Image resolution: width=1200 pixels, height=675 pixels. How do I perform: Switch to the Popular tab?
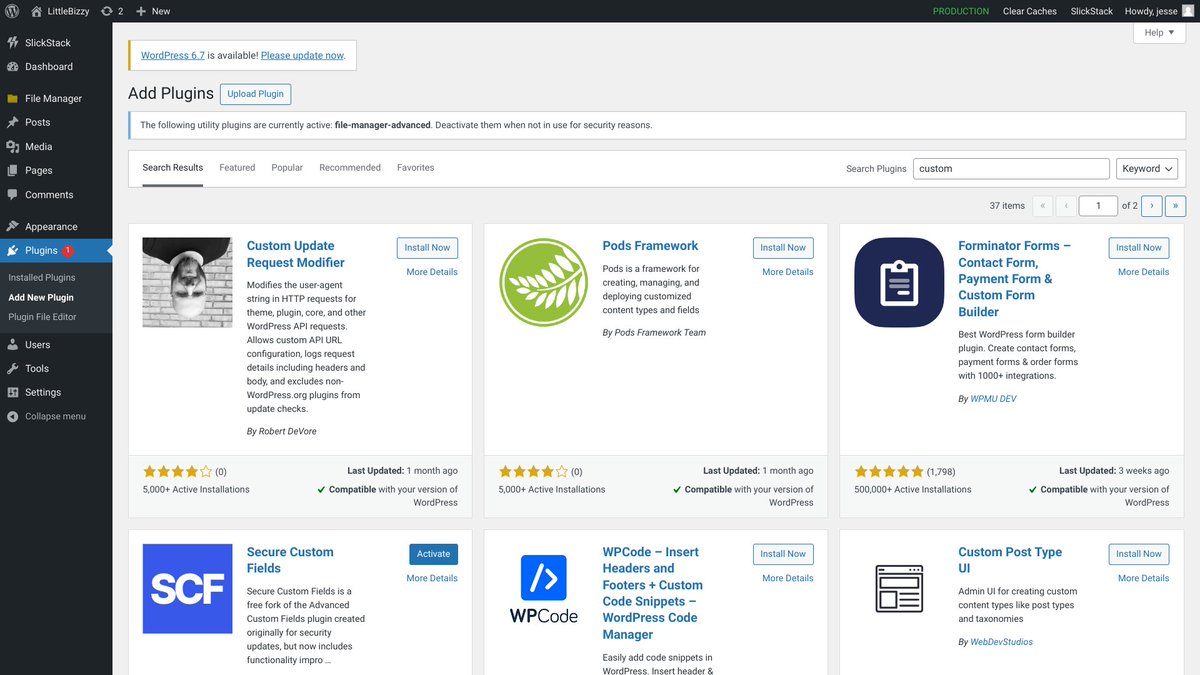[x=287, y=168]
